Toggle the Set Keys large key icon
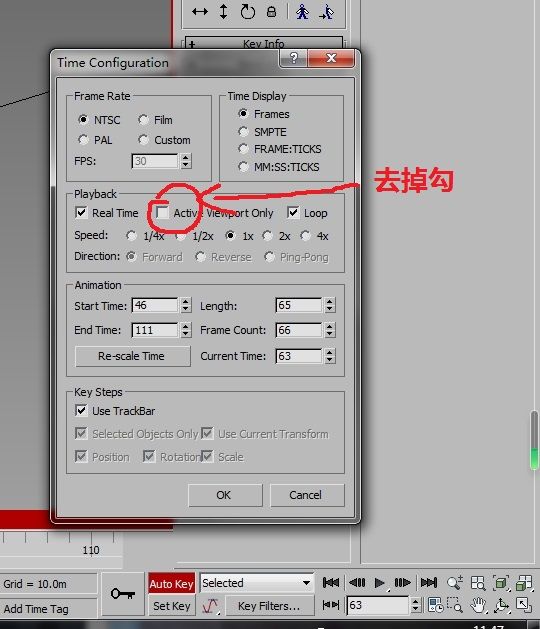The image size is (540, 629). pyautogui.click(x=123, y=594)
